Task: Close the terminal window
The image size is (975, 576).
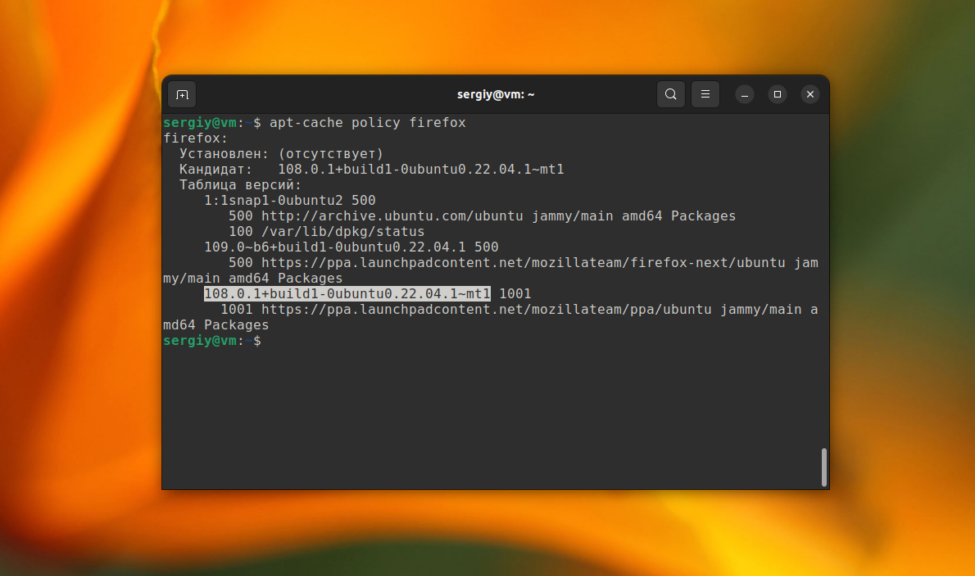Action: click(x=810, y=95)
